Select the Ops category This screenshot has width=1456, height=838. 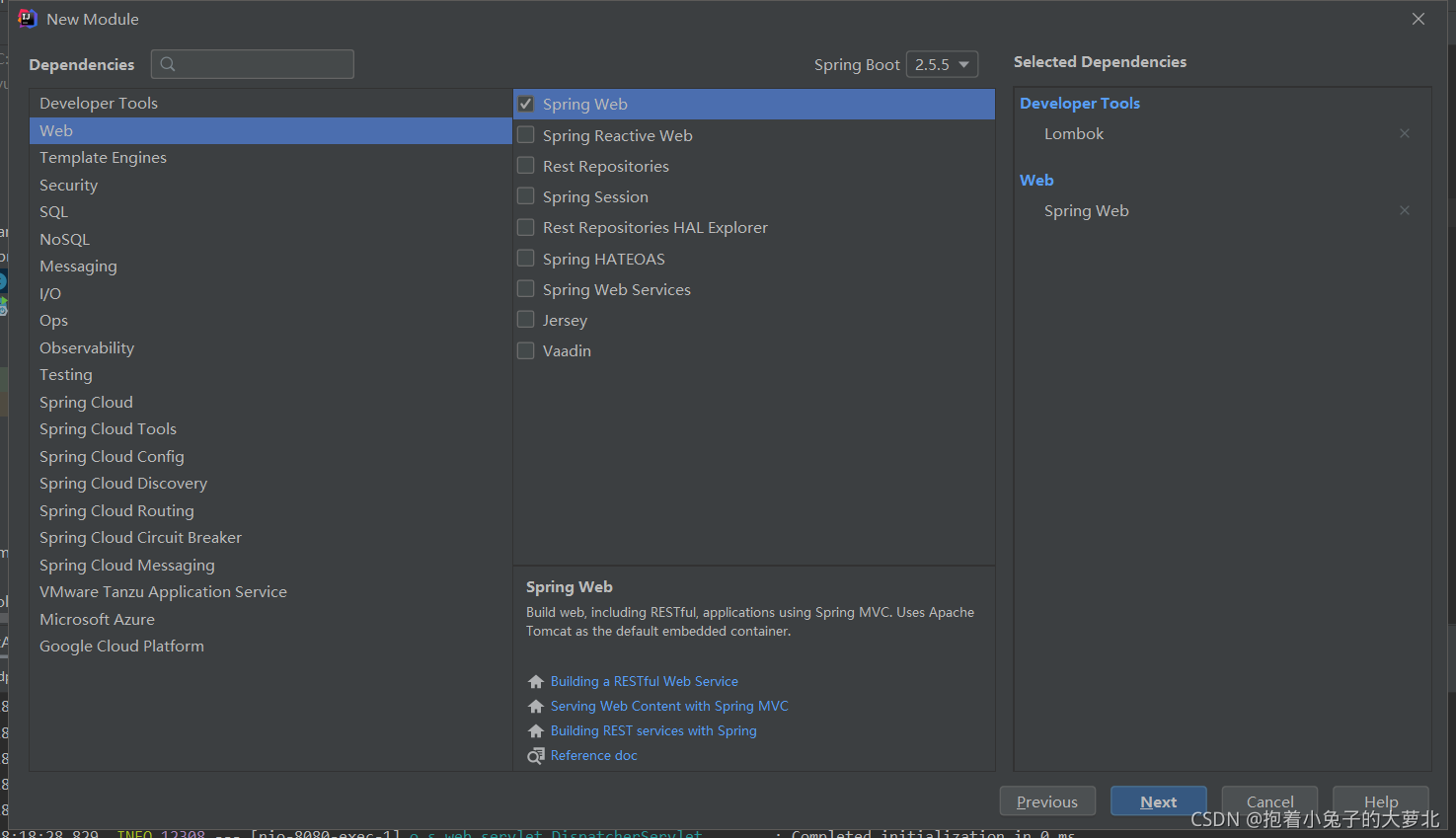click(x=270, y=321)
